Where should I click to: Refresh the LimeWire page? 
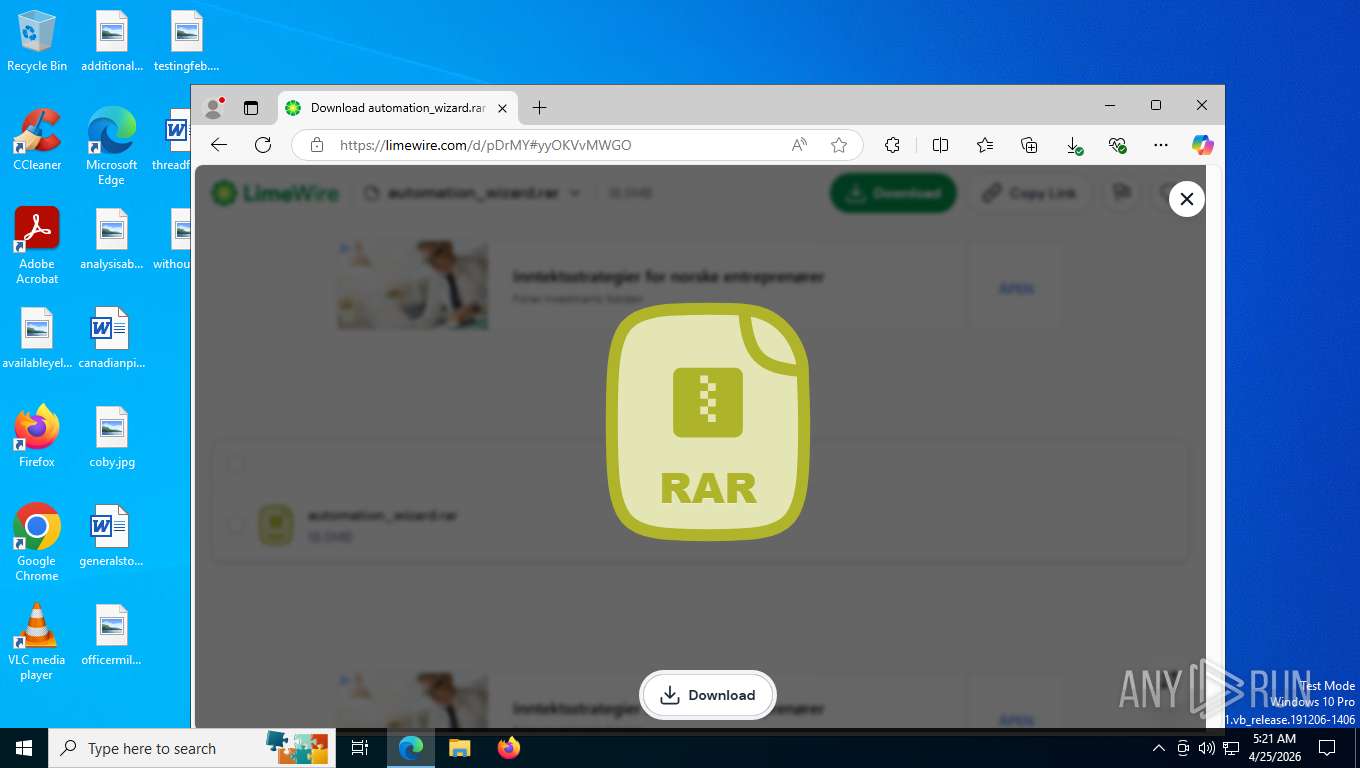click(x=263, y=145)
